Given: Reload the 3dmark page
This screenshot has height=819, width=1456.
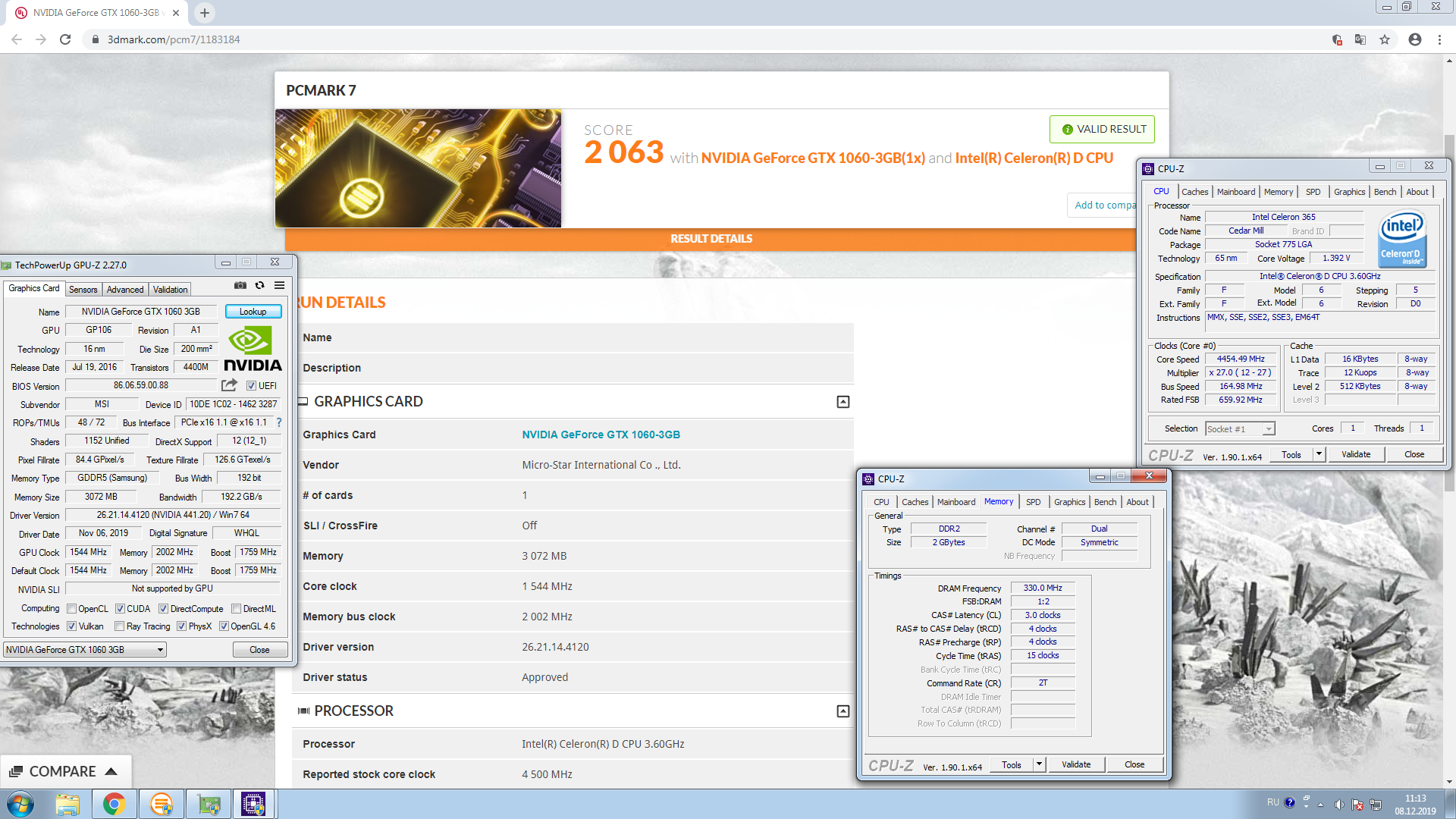Looking at the screenshot, I should coord(65,39).
